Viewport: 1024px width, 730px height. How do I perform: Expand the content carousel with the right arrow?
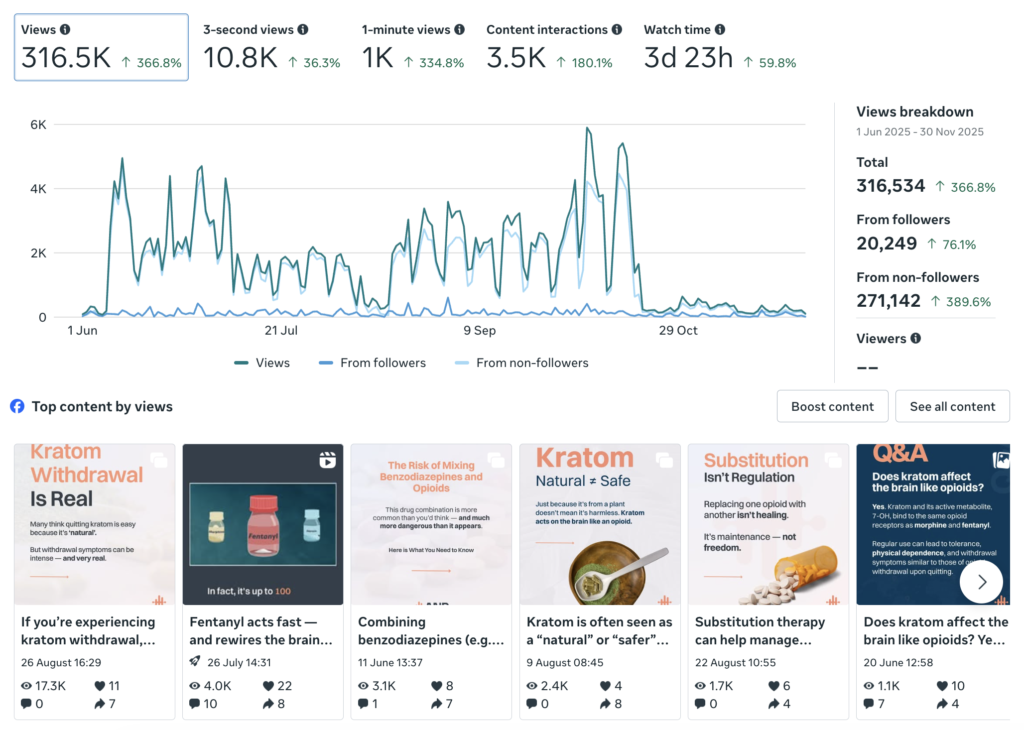point(981,581)
